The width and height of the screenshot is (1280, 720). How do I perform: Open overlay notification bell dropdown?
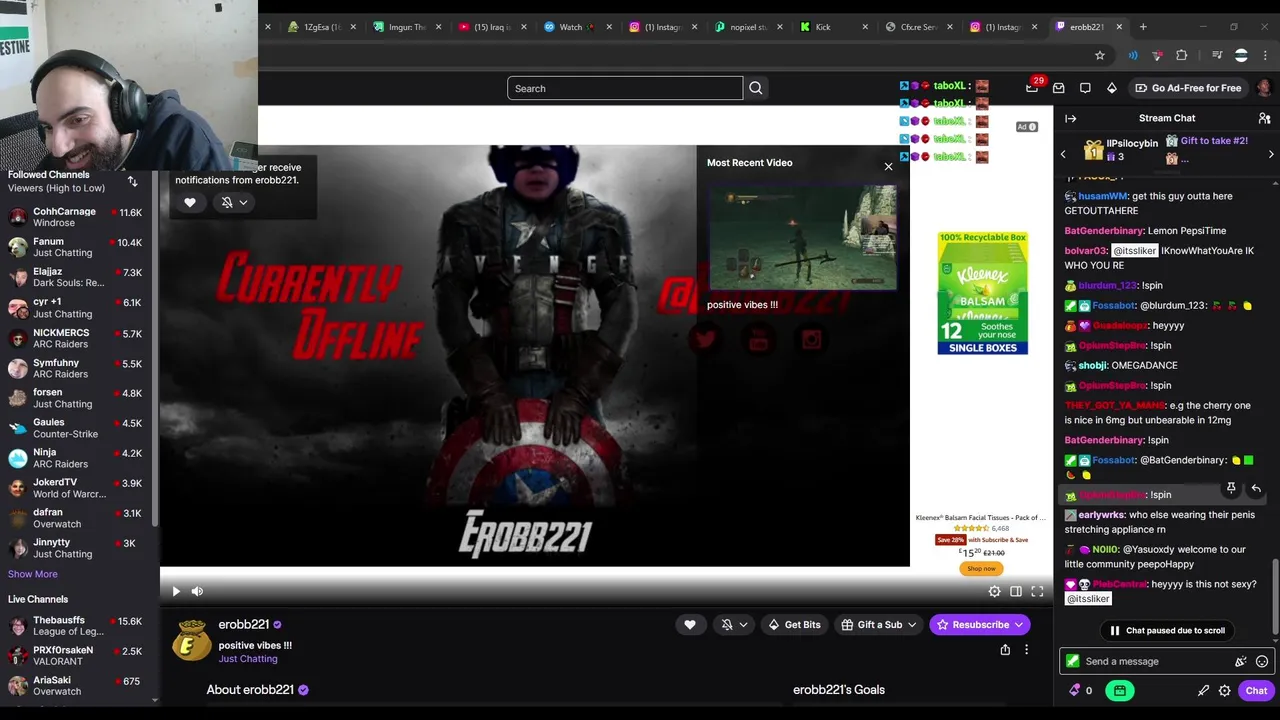coord(234,202)
